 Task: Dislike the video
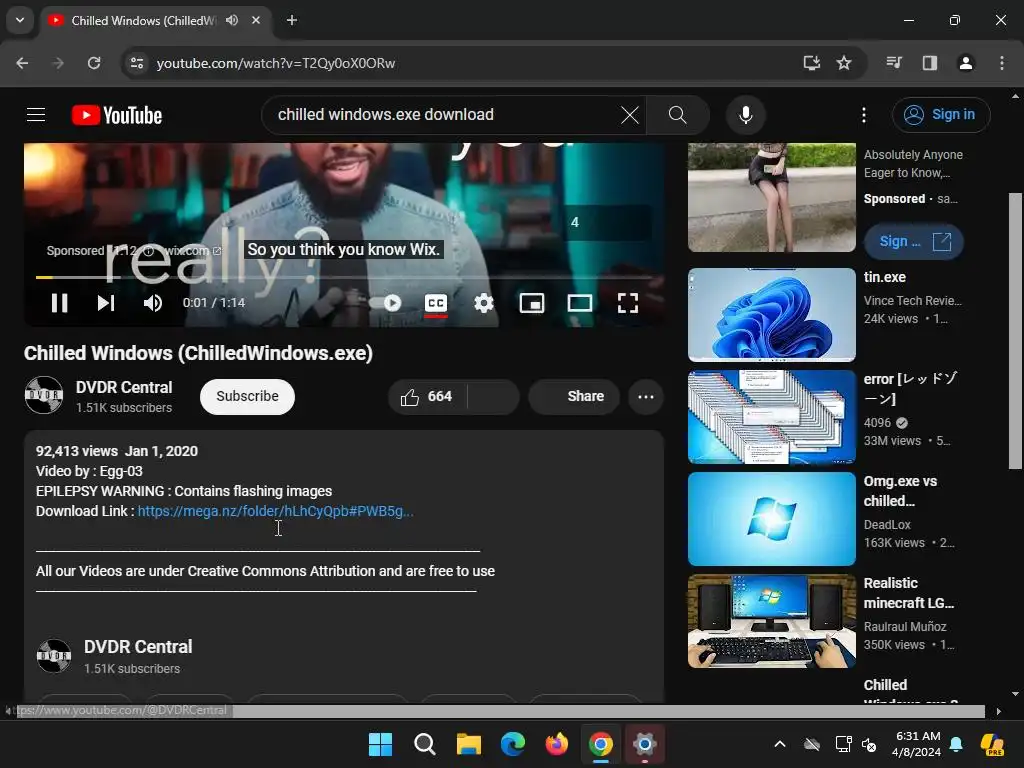coord(494,396)
